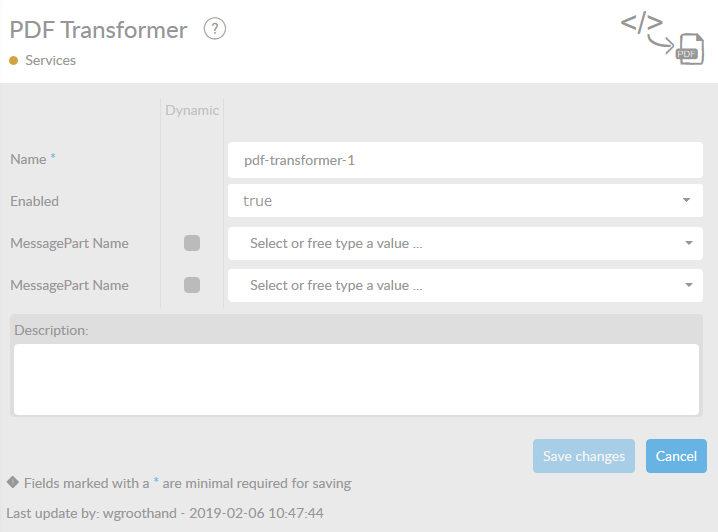Click the Services category label

click(50, 61)
